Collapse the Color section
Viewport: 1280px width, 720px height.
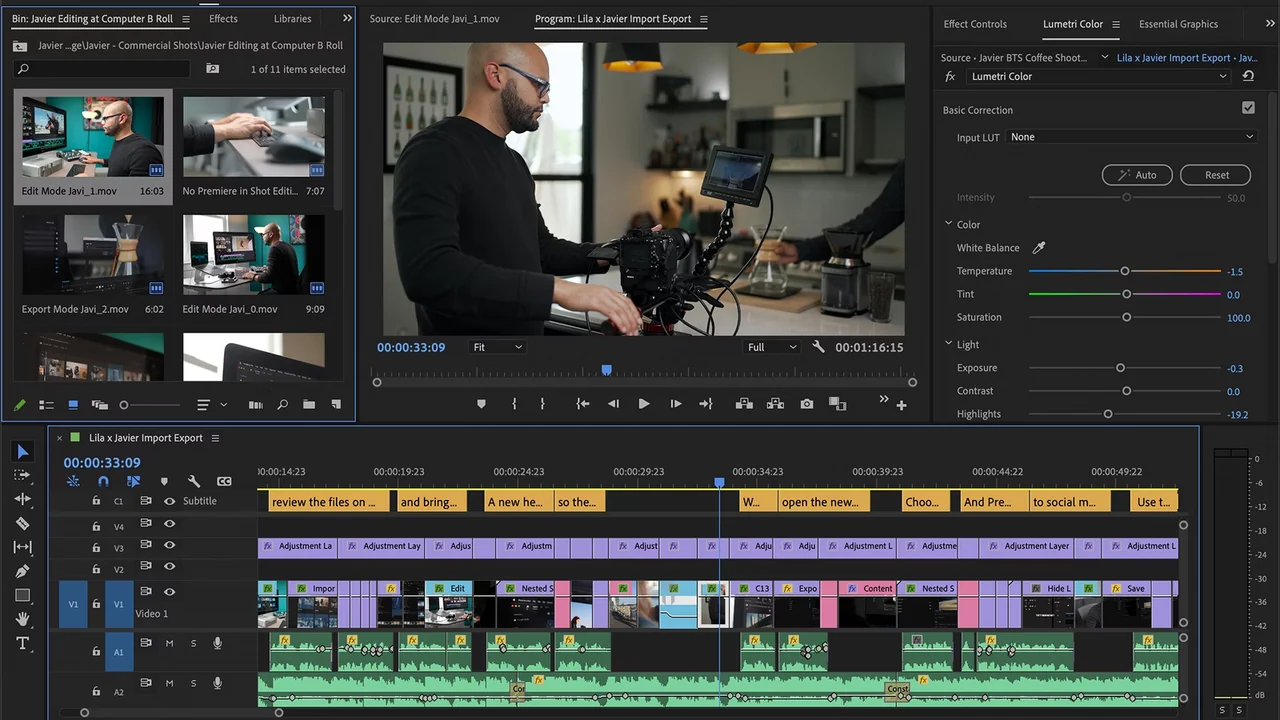[x=949, y=225]
